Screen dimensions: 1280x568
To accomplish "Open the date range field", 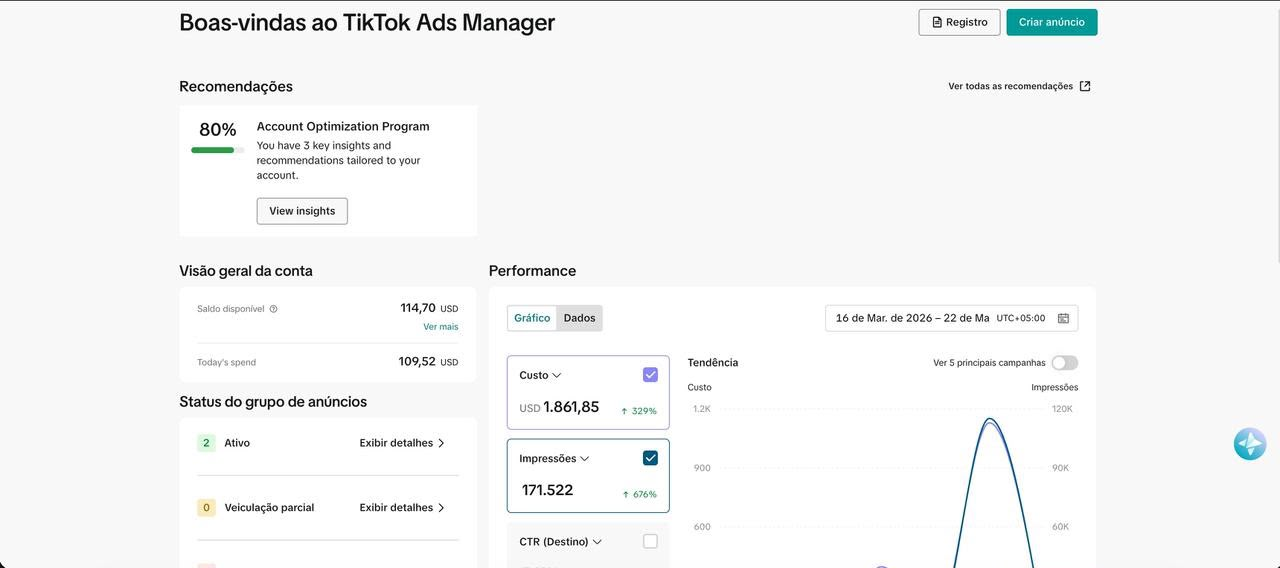I will 951,318.
